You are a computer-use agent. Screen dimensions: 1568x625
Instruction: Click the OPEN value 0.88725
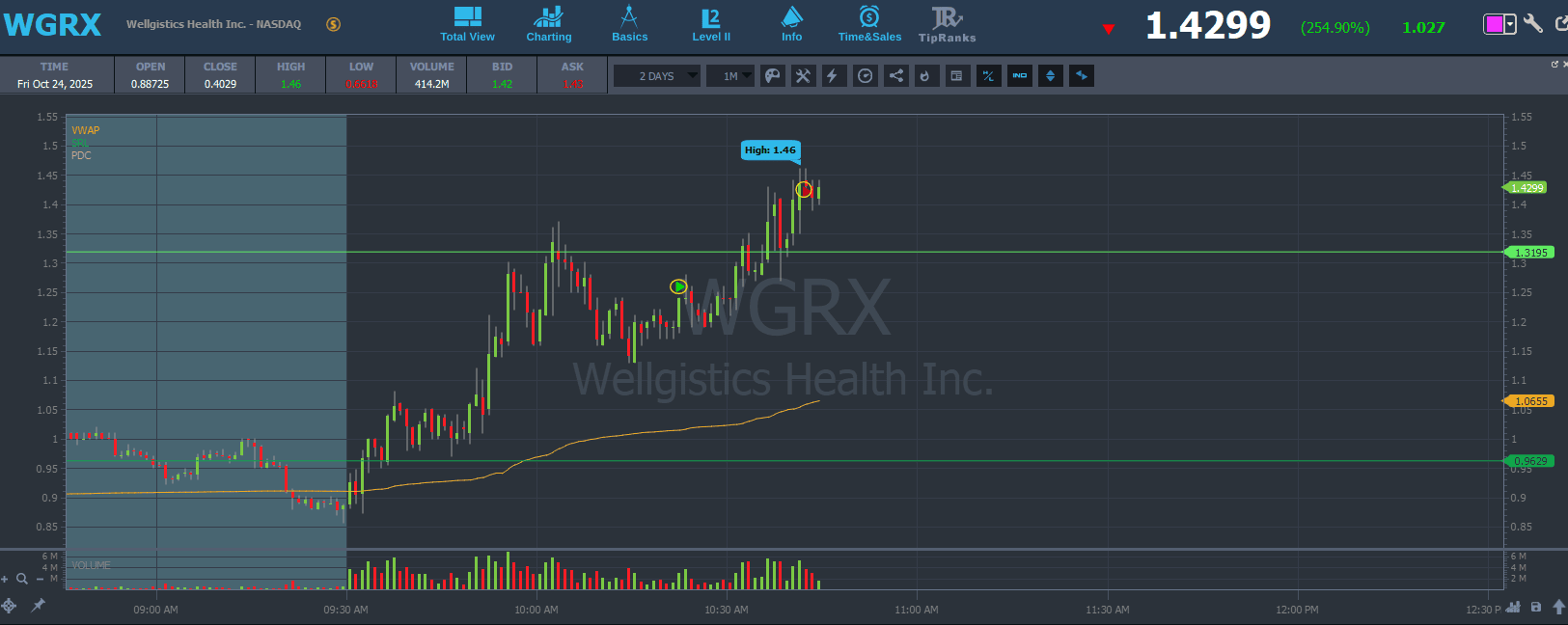pyautogui.click(x=150, y=84)
